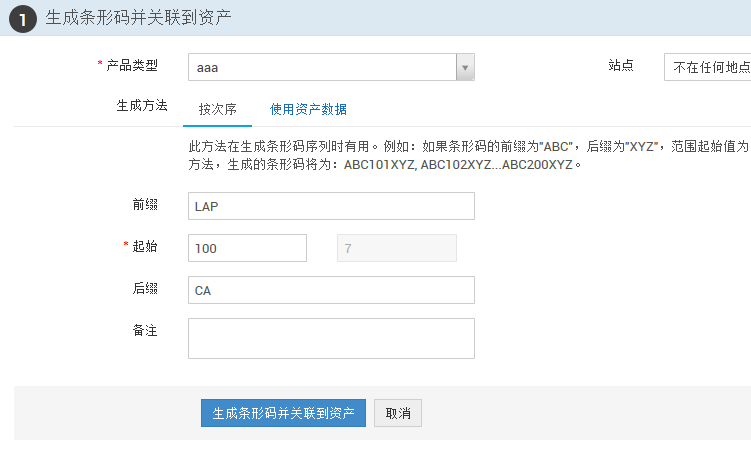The image size is (751, 453).
Task: Click inside the 备注 text area
Action: tap(331, 338)
